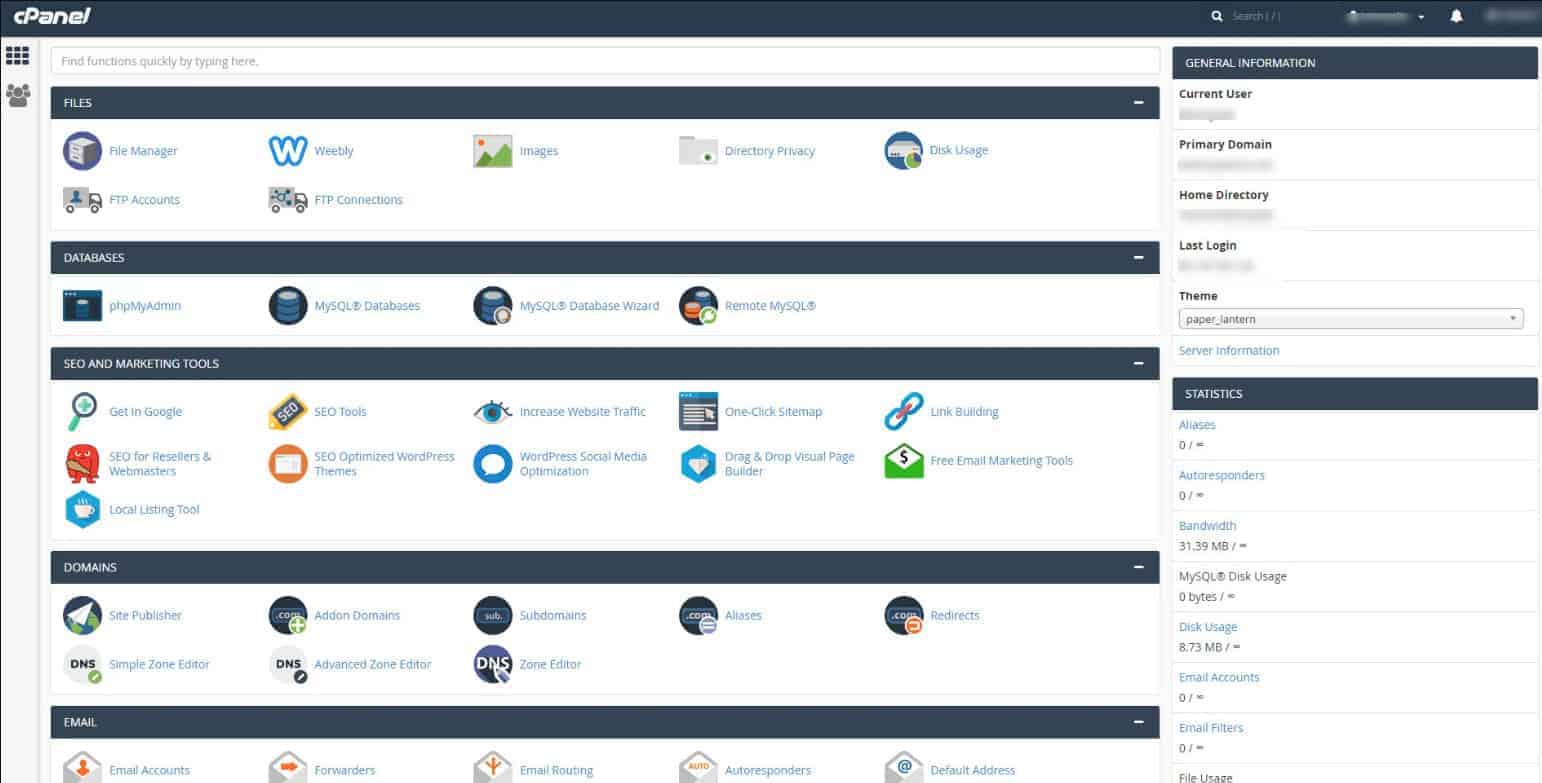1542x783 pixels.
Task: Open the Theme paper_lantern dropdown
Action: tap(1351, 319)
